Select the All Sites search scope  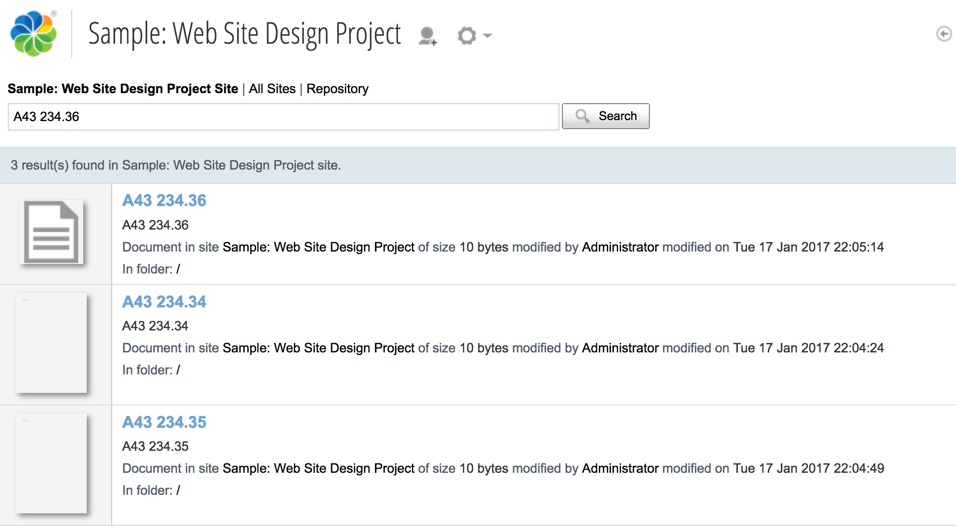click(x=272, y=89)
